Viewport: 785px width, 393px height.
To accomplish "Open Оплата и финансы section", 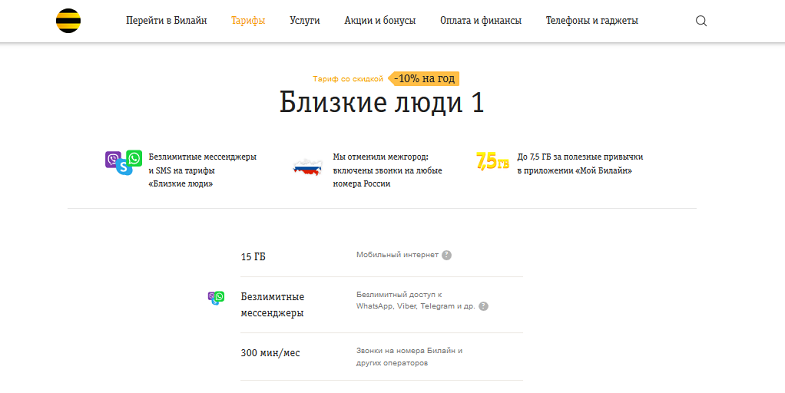I will coord(481,21).
